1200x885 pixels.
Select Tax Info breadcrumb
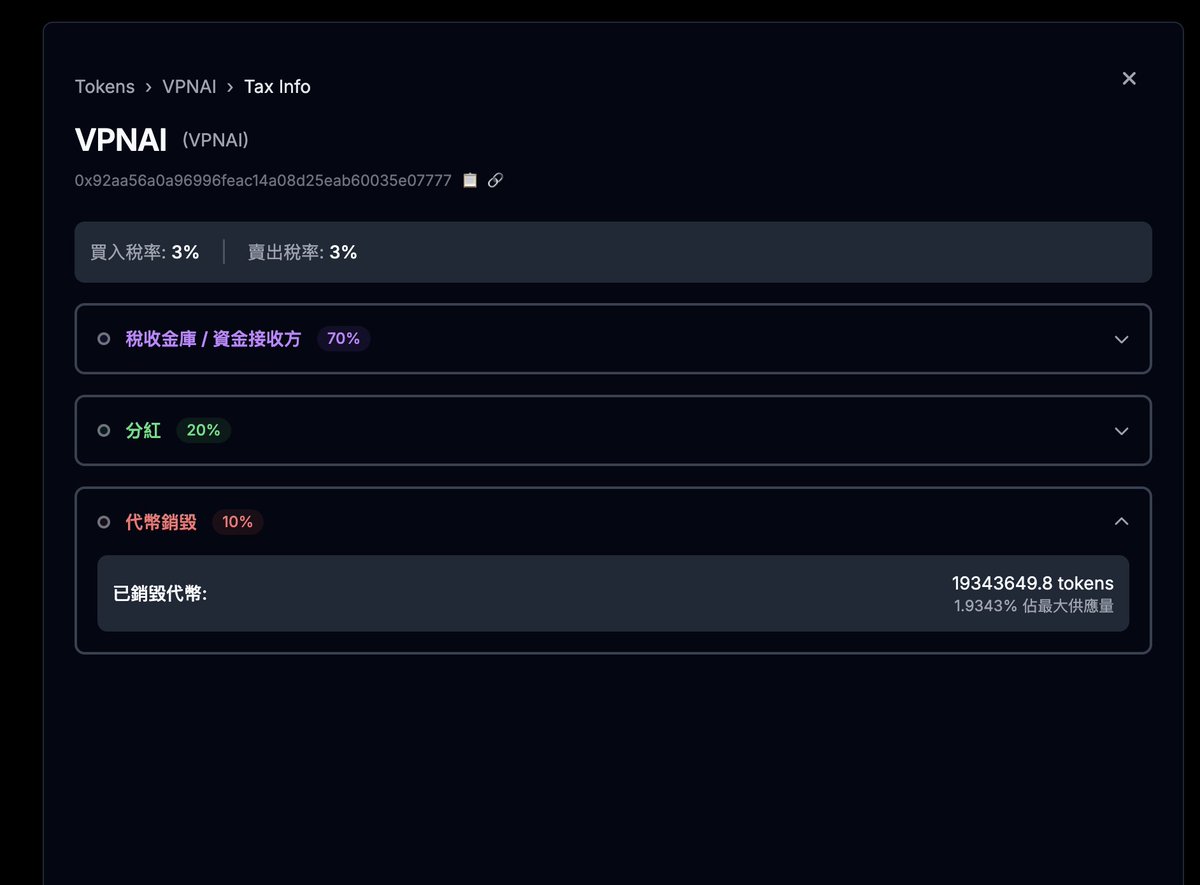[x=277, y=87]
